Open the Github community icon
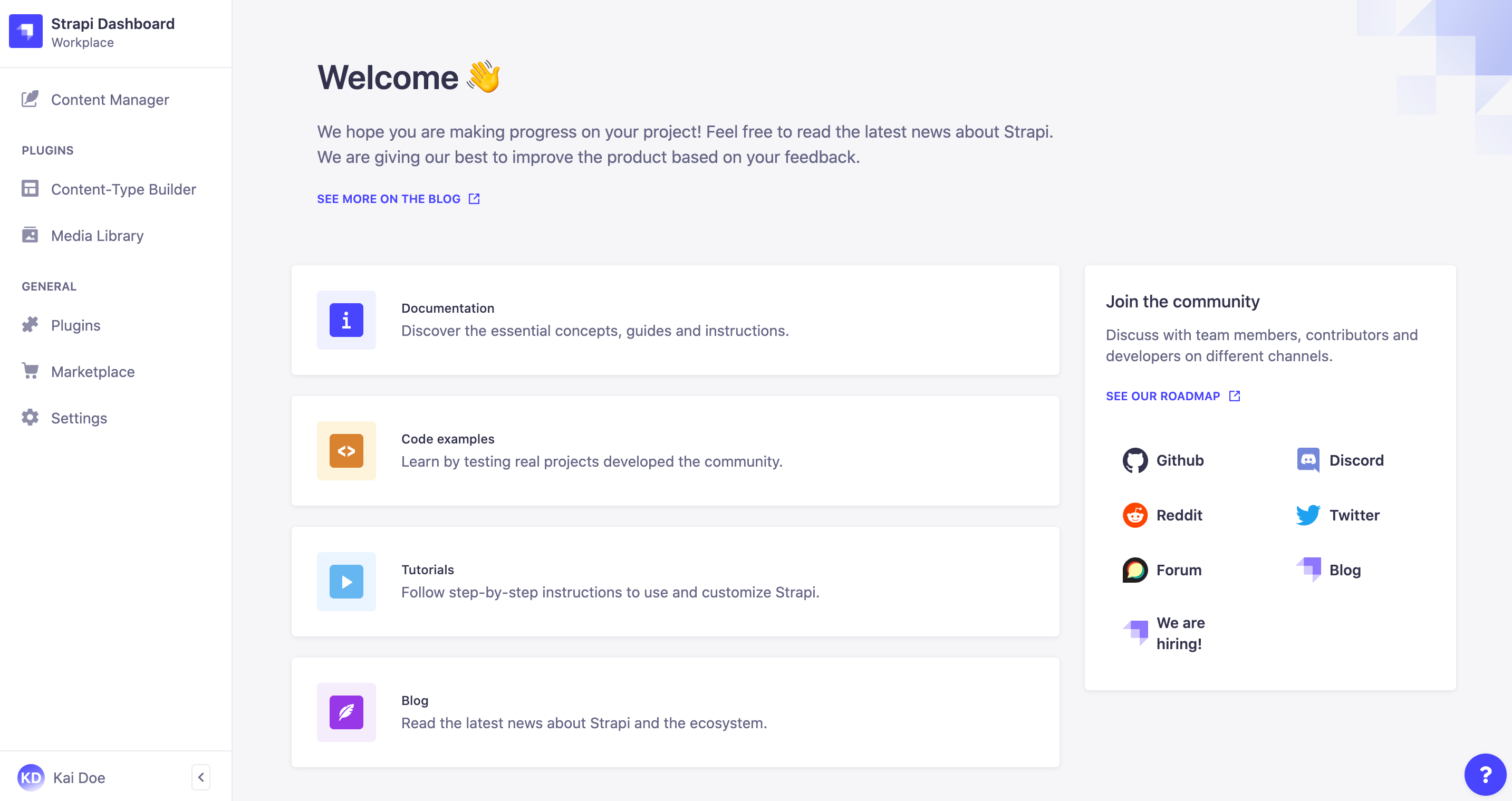Viewport: 1512px width, 801px height. pyautogui.click(x=1135, y=460)
